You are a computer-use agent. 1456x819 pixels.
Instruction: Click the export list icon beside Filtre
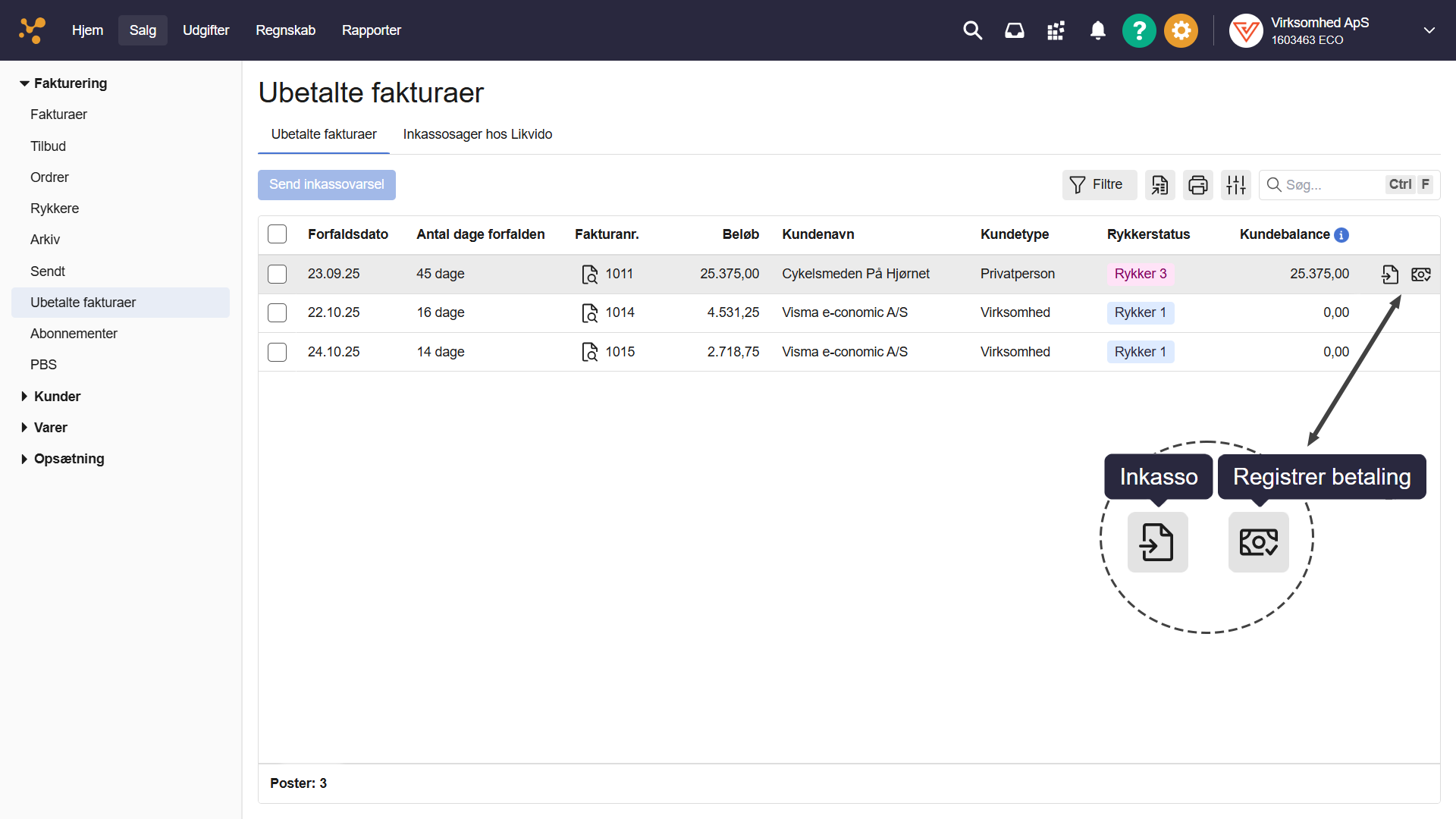[1159, 185]
